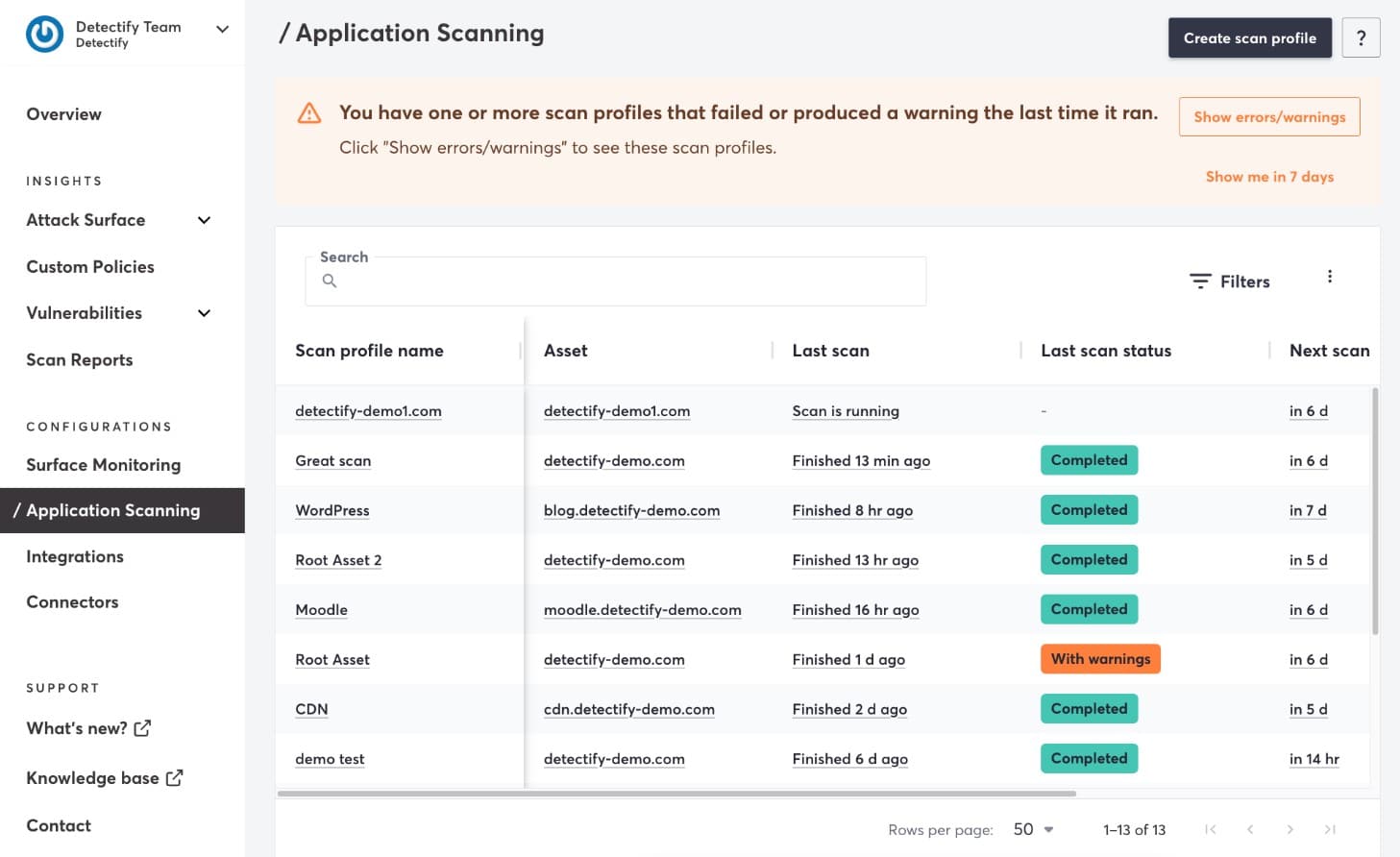Click the horizontal table scrollbar
The image size is (1400, 857).
[x=676, y=794]
